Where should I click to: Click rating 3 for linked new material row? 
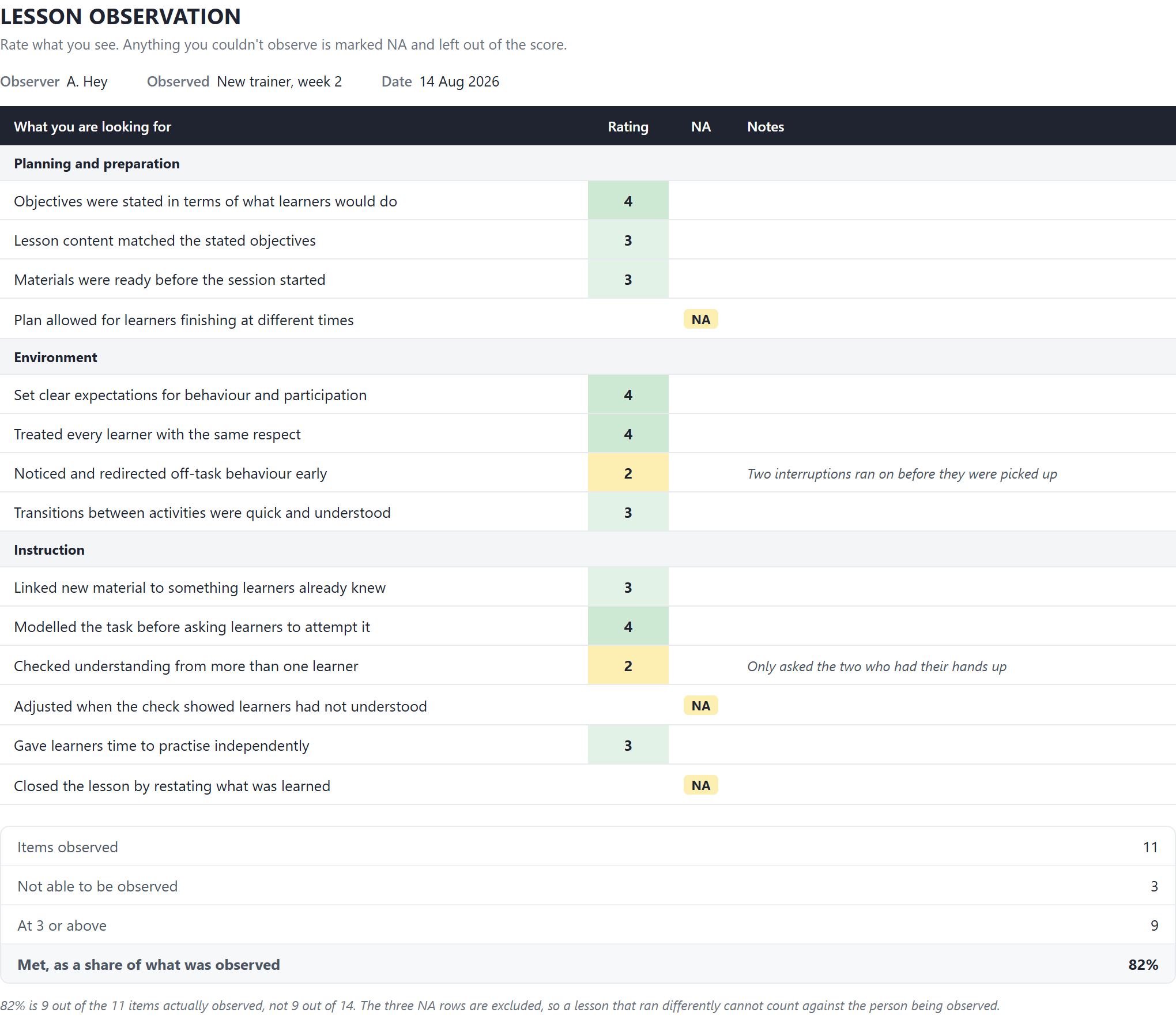point(628,587)
